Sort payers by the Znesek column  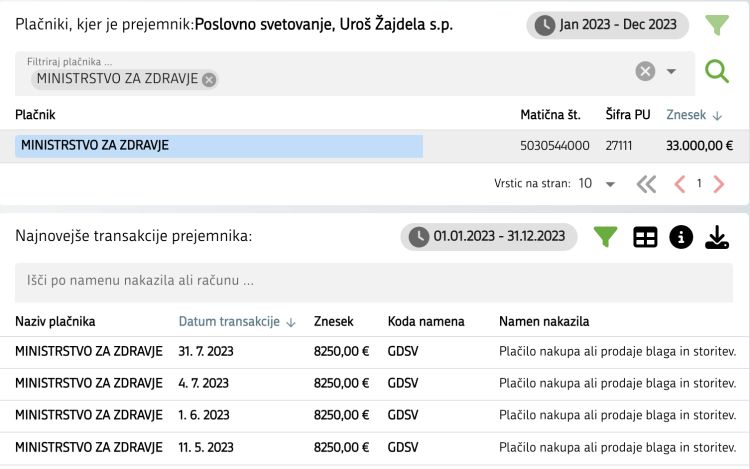point(694,115)
